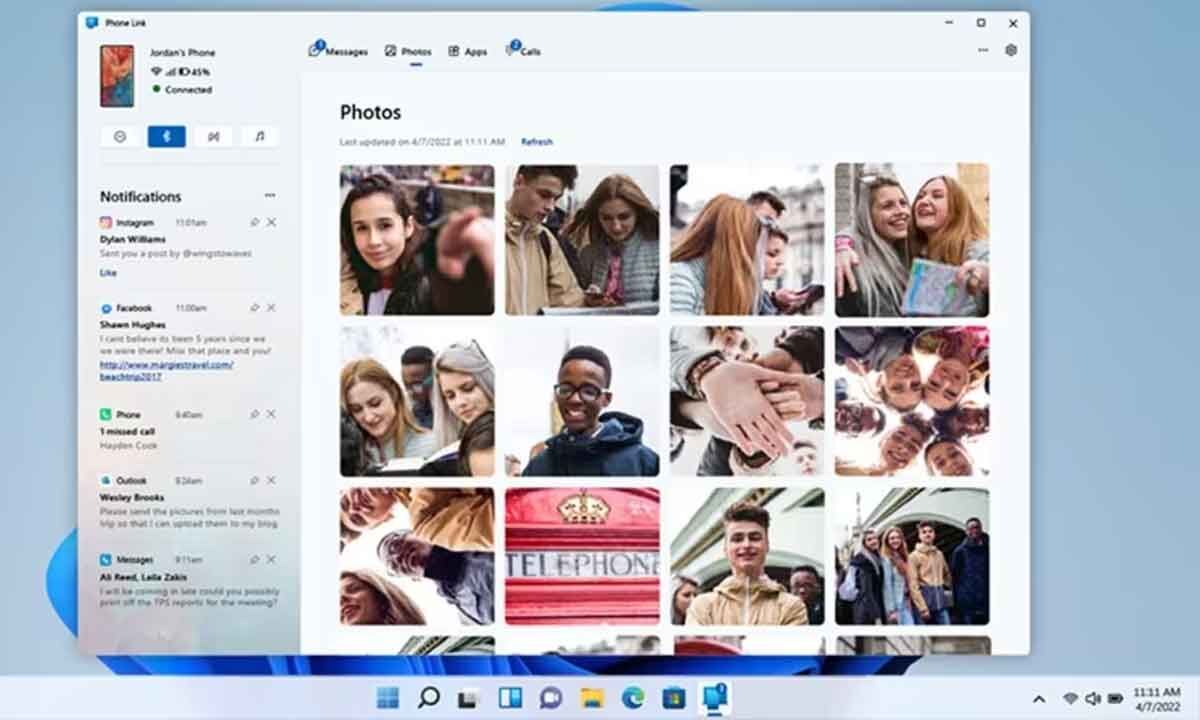Dismiss the Instagram notification
Viewport: 1200px width, 720px height.
(x=272, y=222)
